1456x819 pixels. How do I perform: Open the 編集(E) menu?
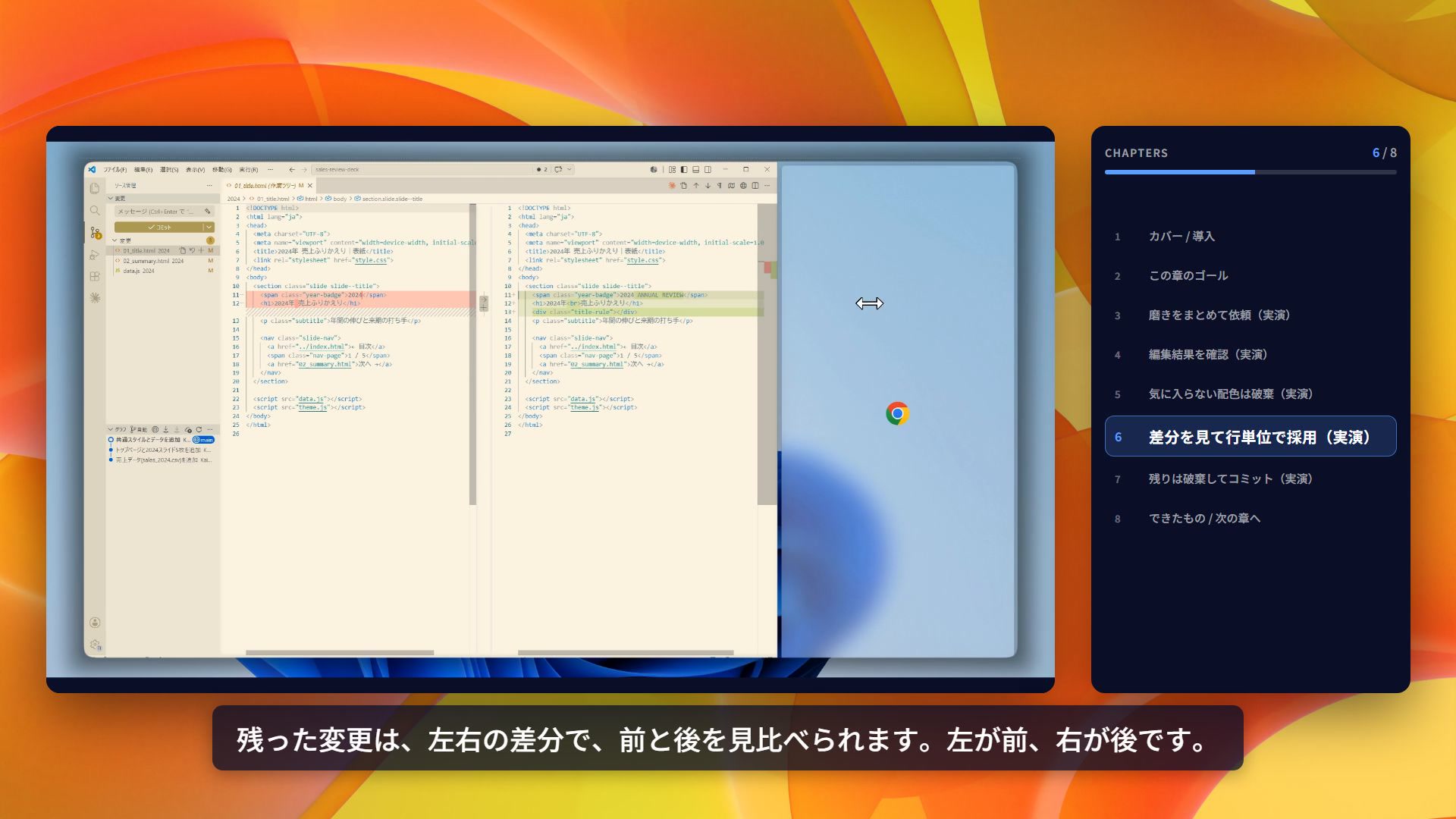(143, 169)
